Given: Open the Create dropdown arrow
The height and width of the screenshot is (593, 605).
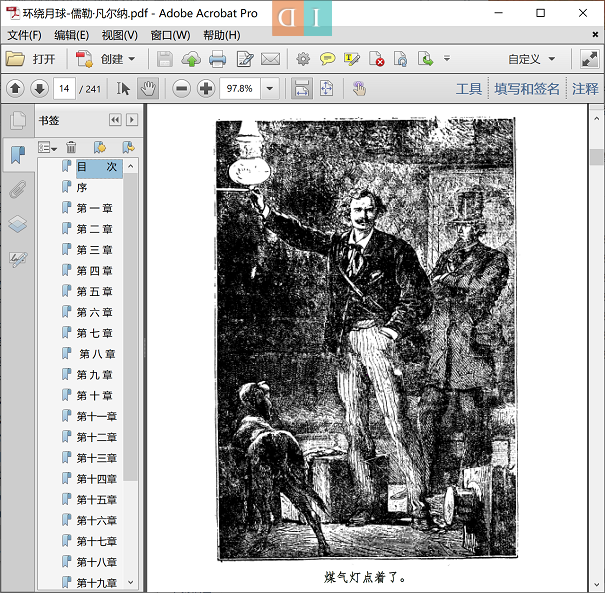Looking at the screenshot, I should (132, 59).
